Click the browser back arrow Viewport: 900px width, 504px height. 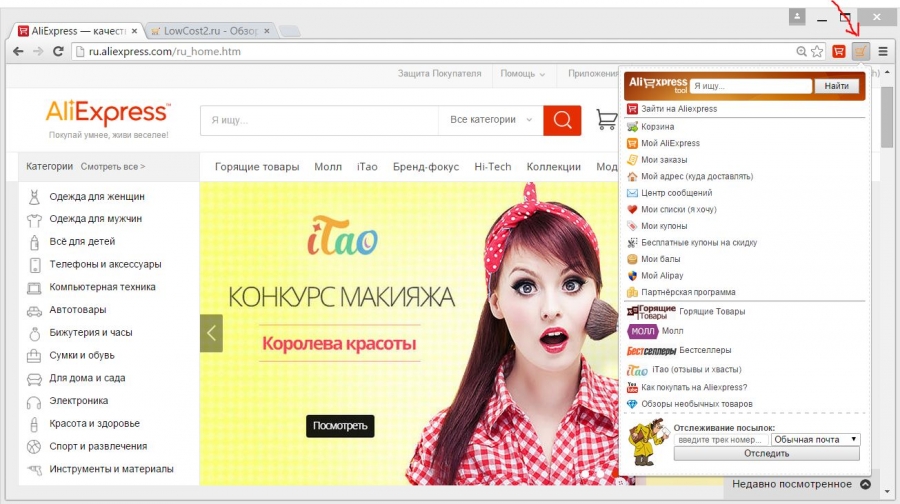pos(18,52)
